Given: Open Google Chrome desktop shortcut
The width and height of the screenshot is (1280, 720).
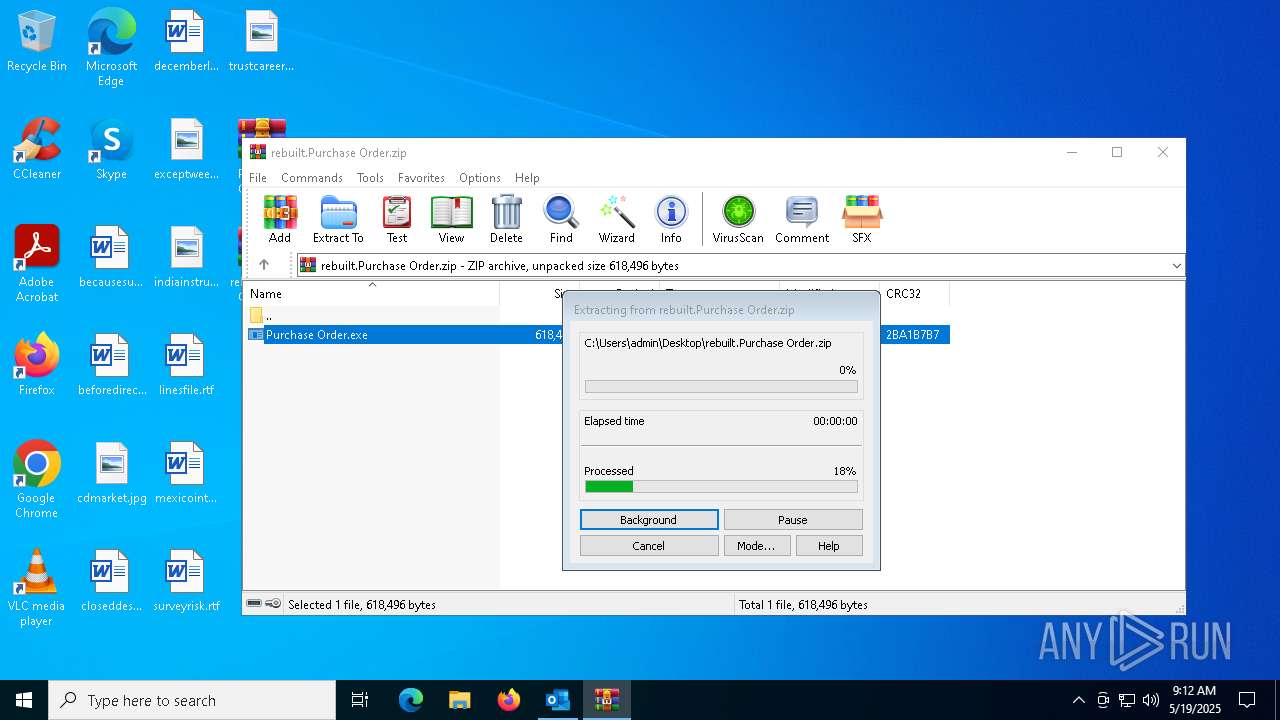Looking at the screenshot, I should click(x=37, y=480).
